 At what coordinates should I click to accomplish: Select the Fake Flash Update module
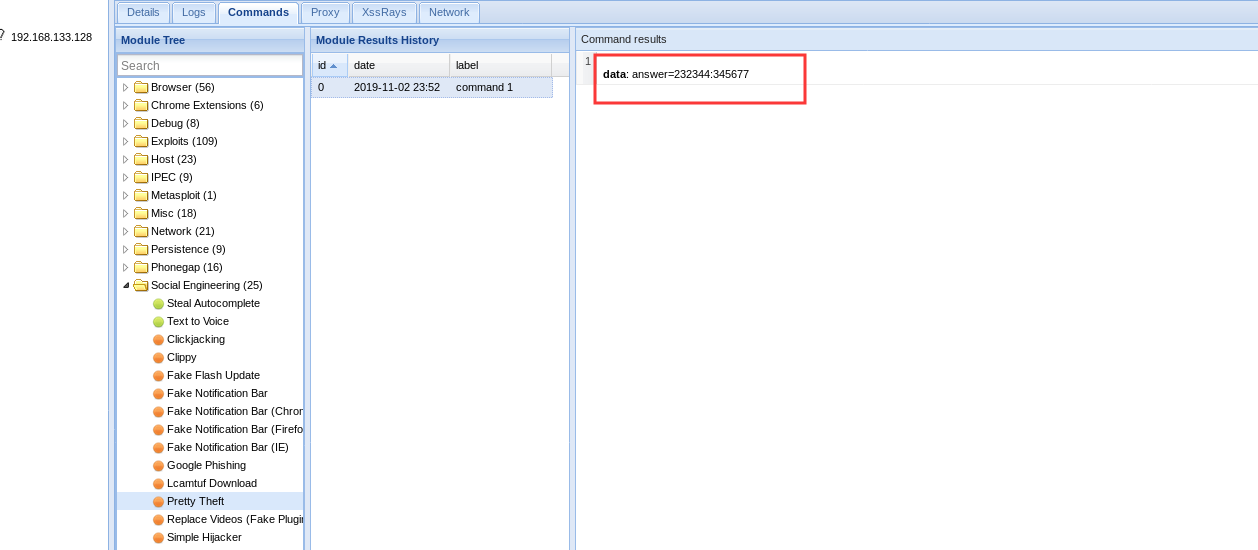(213, 375)
